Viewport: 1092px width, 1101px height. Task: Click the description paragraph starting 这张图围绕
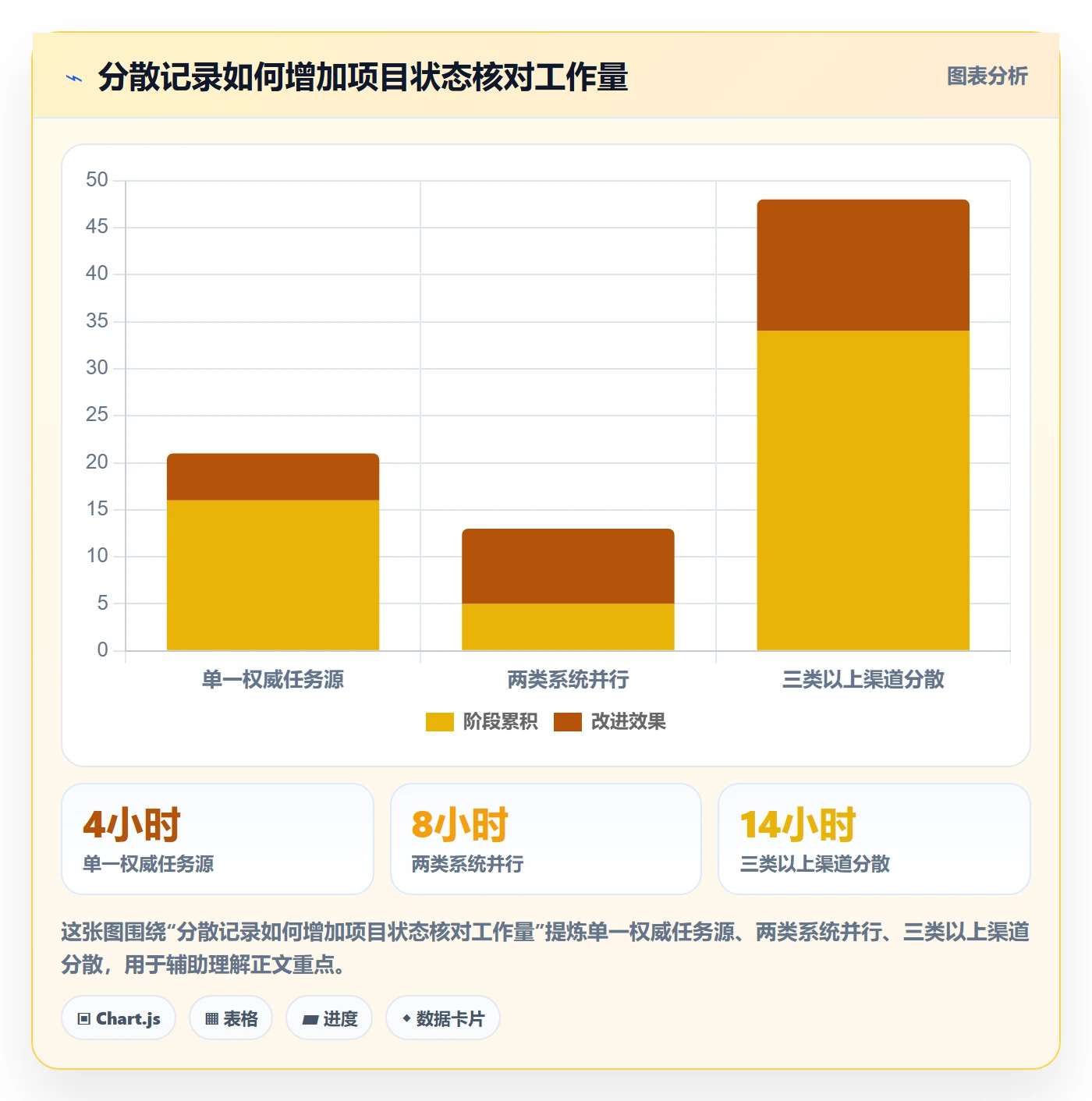click(546, 948)
